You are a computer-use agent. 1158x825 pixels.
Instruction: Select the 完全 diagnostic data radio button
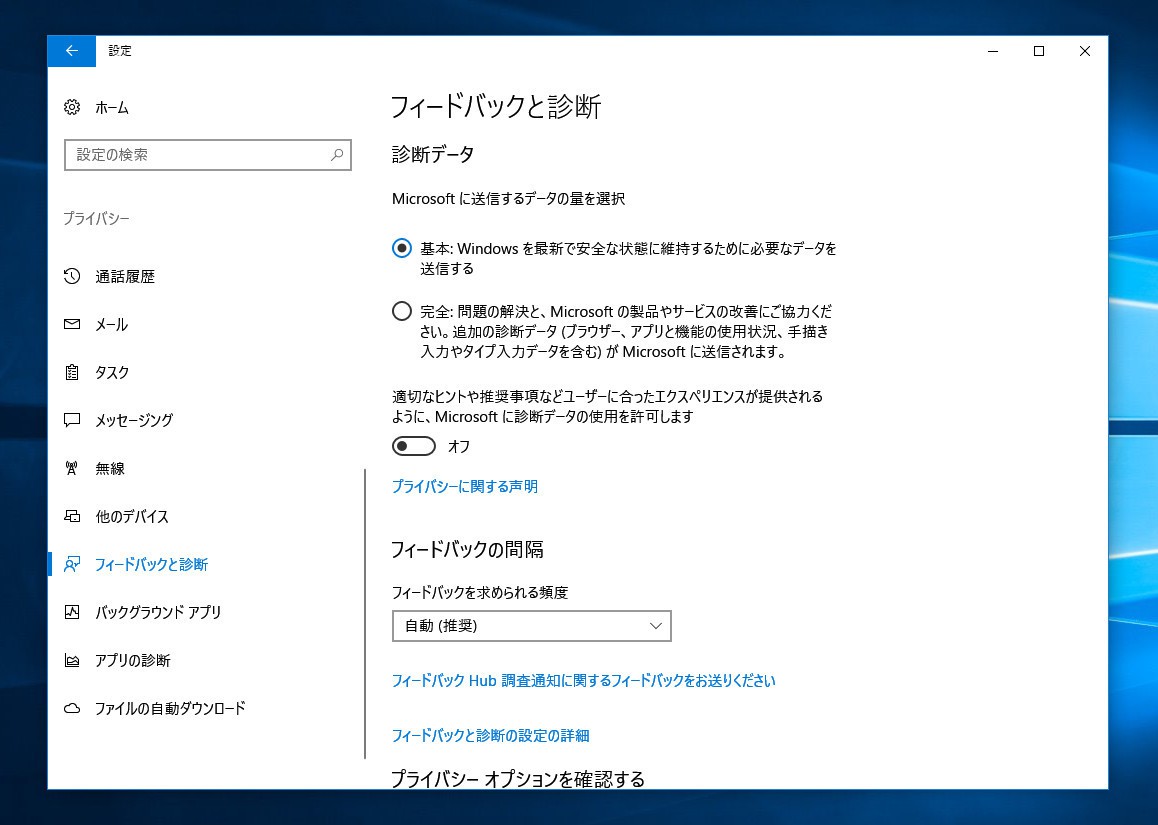[x=402, y=311]
